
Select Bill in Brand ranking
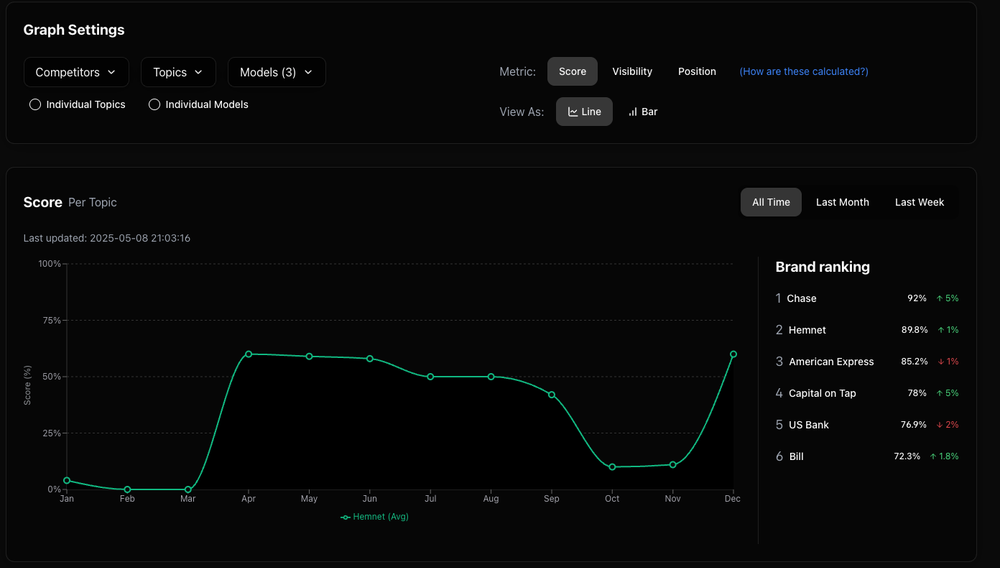coord(796,456)
